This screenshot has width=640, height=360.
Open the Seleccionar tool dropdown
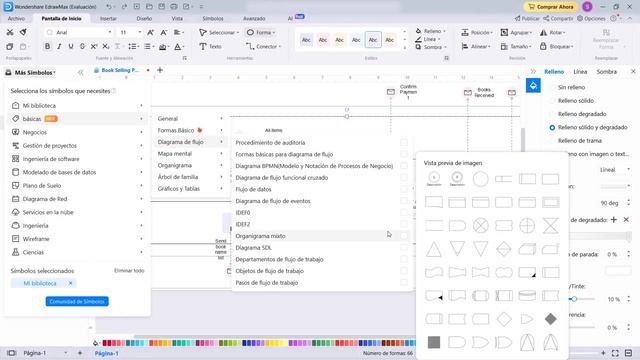219,32
